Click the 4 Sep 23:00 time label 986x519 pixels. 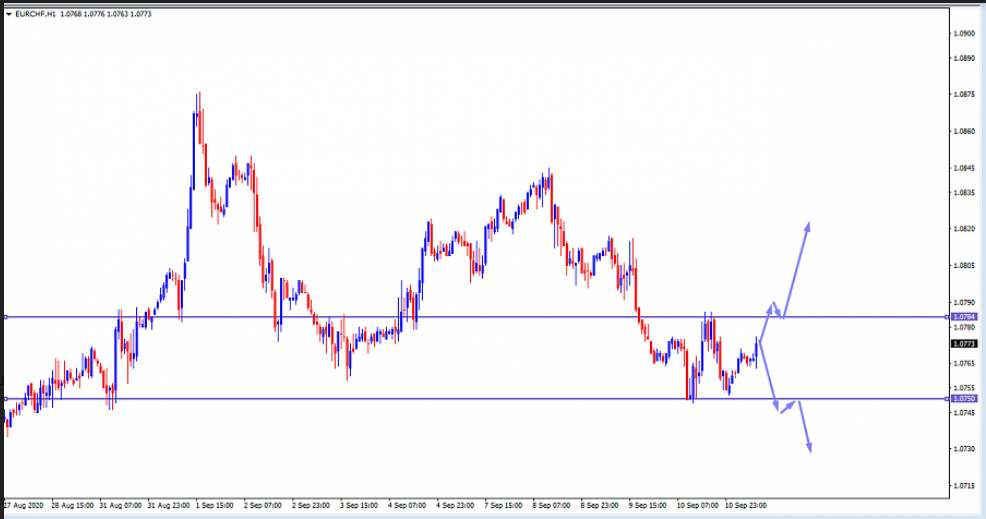click(x=455, y=505)
